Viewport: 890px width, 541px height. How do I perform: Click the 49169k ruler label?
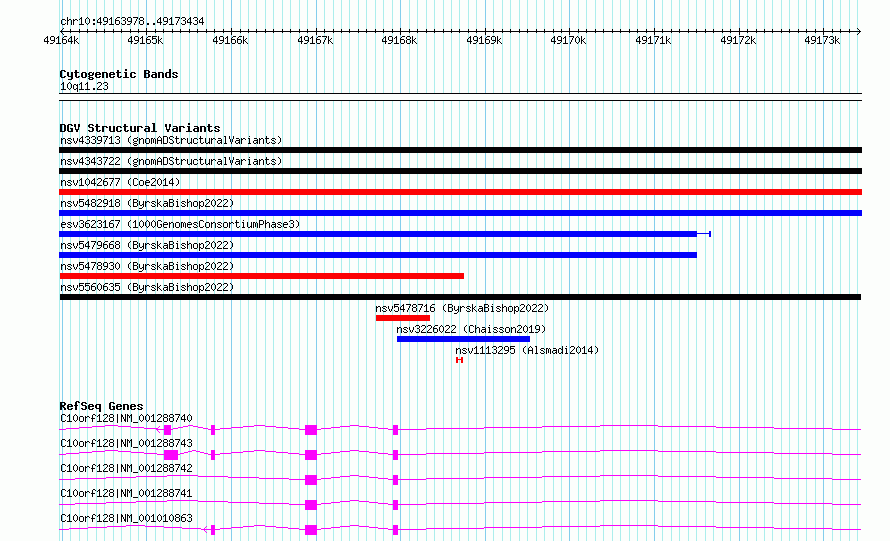484,40
